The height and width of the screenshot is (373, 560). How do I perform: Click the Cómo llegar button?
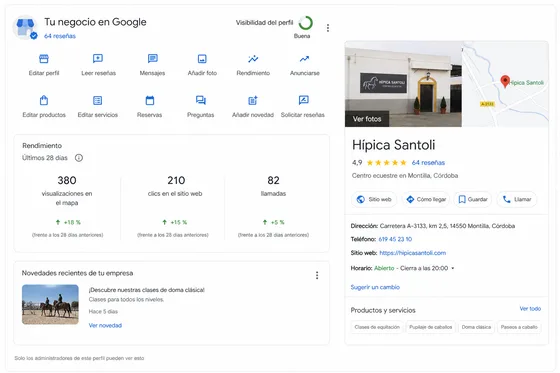tap(426, 199)
